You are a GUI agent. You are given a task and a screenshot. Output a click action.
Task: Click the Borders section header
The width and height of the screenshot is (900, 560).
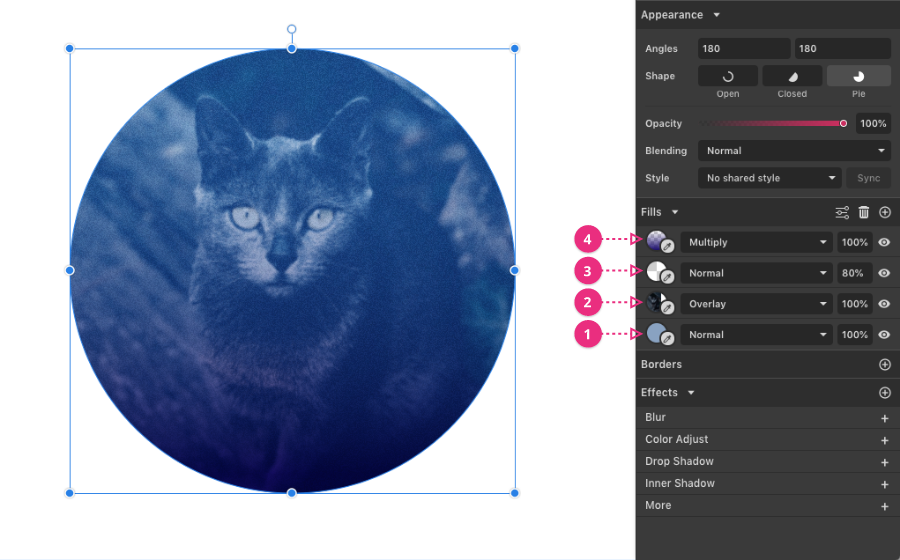tap(661, 364)
